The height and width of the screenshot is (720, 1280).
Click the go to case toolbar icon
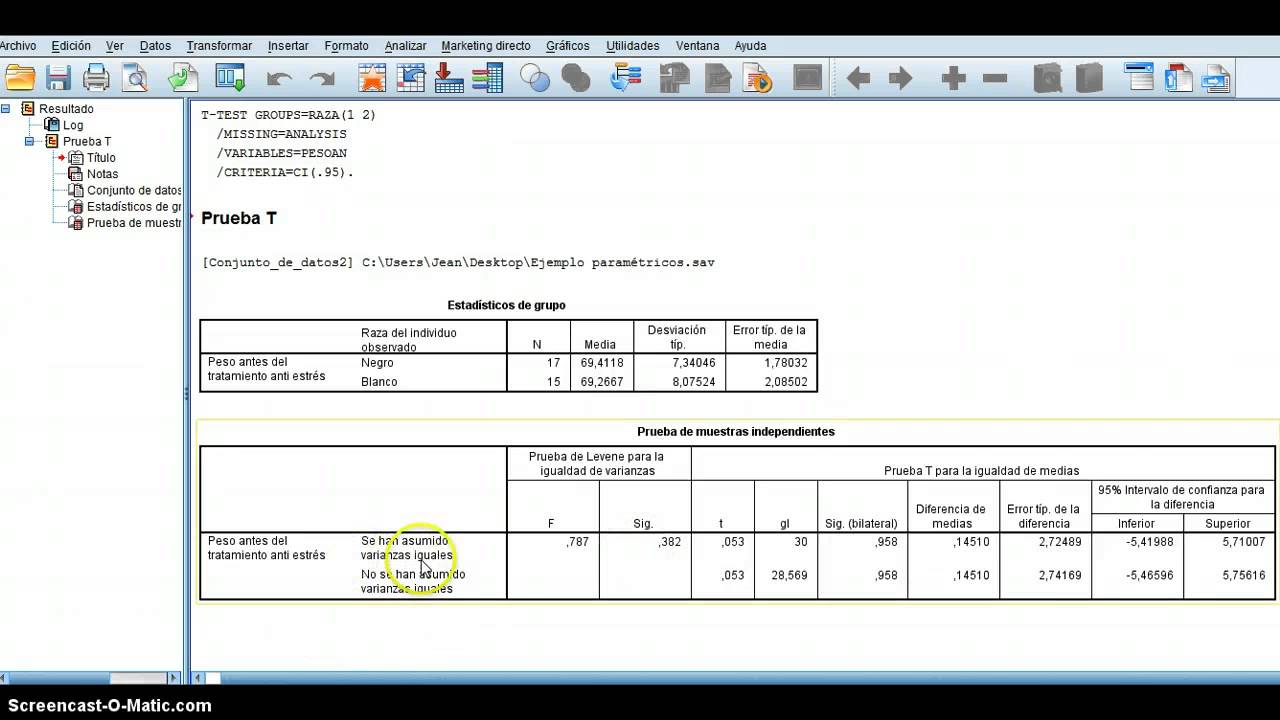click(x=411, y=77)
